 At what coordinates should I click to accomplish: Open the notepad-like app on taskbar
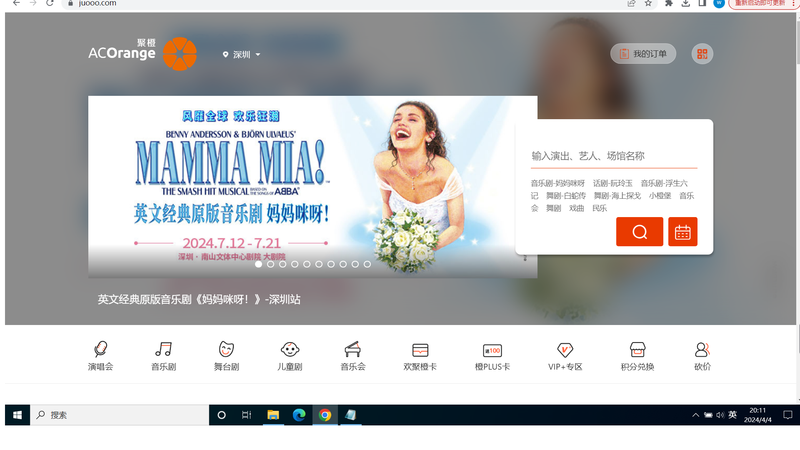[x=351, y=415]
